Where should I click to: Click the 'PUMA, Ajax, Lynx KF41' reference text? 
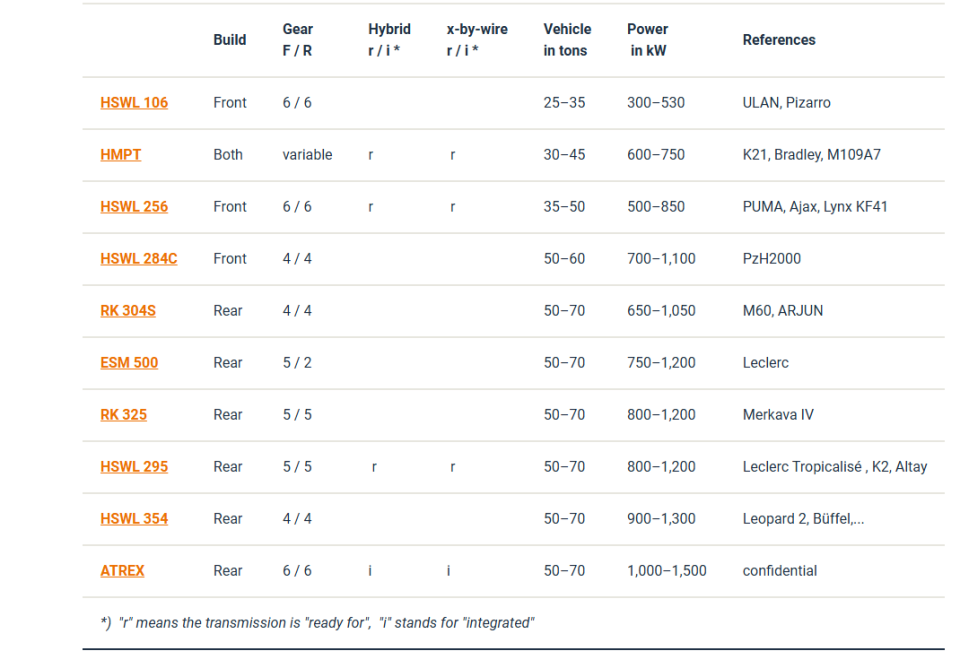pyautogui.click(x=814, y=207)
